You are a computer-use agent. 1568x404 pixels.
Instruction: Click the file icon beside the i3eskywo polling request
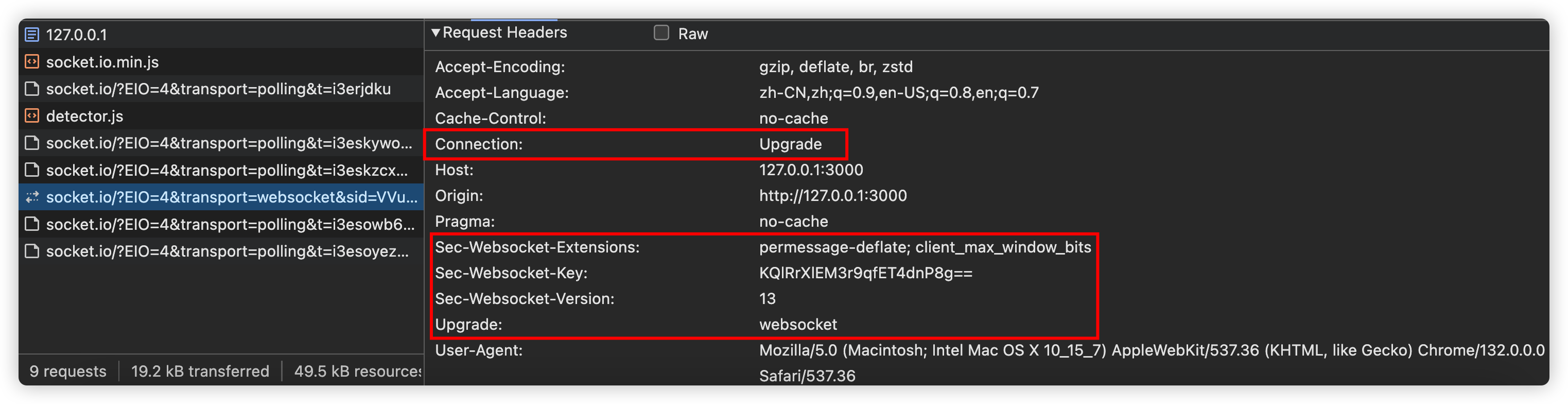click(x=31, y=143)
